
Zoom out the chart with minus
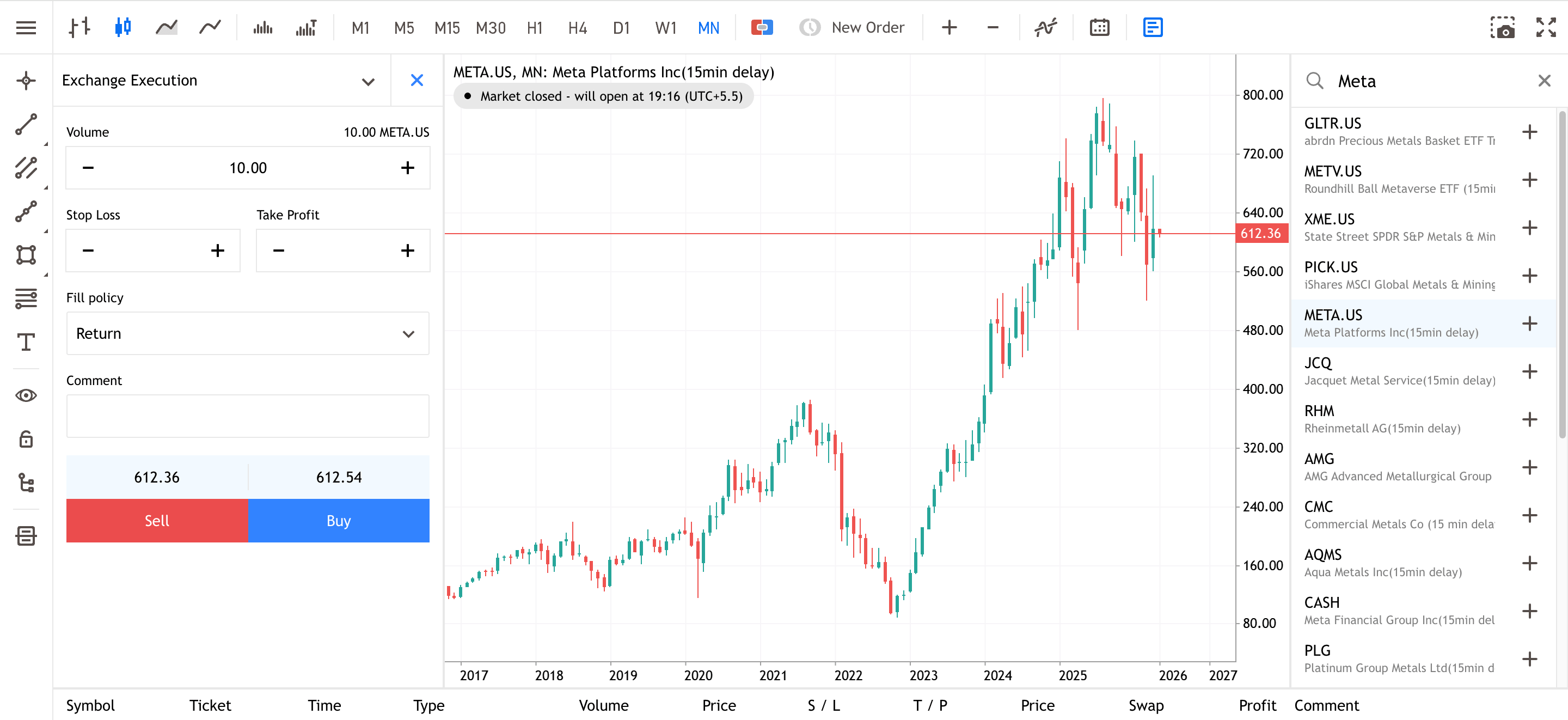click(993, 27)
